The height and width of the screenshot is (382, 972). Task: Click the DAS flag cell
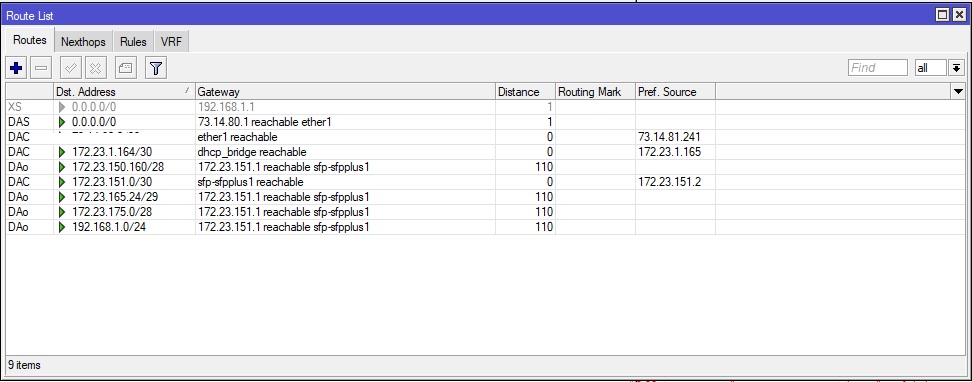pos(30,122)
